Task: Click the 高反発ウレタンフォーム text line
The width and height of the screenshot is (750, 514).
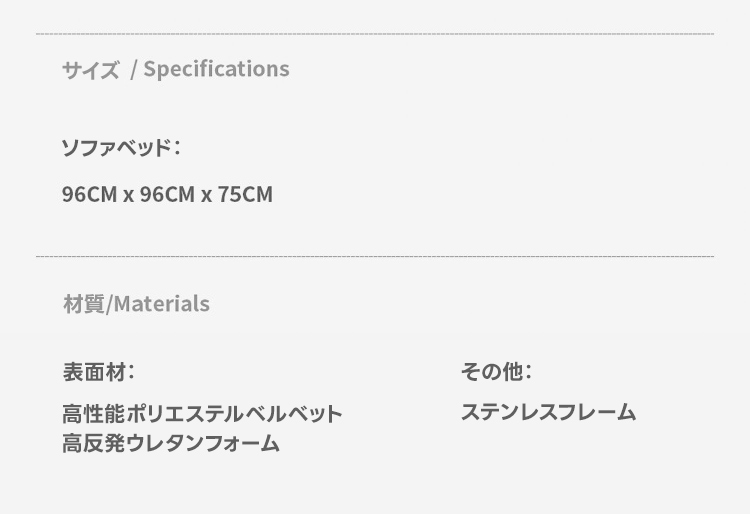Action: [171, 444]
